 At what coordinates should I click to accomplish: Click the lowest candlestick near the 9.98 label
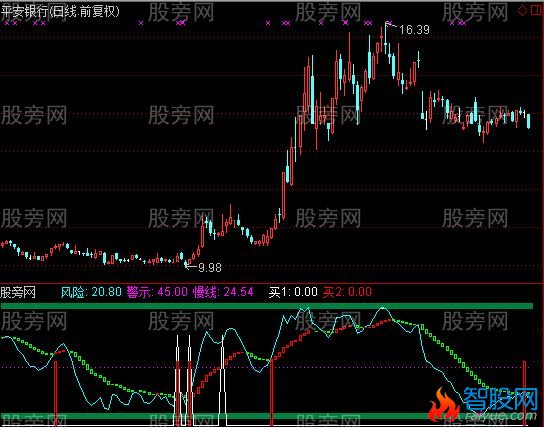[185, 264]
